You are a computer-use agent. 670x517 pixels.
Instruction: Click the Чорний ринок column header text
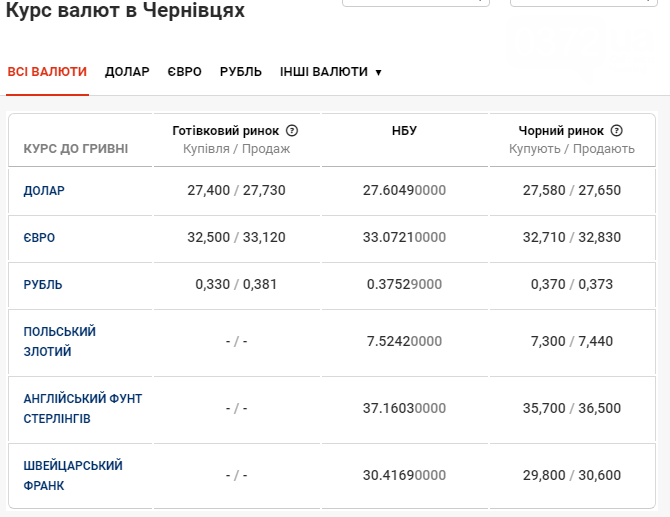tap(561, 130)
